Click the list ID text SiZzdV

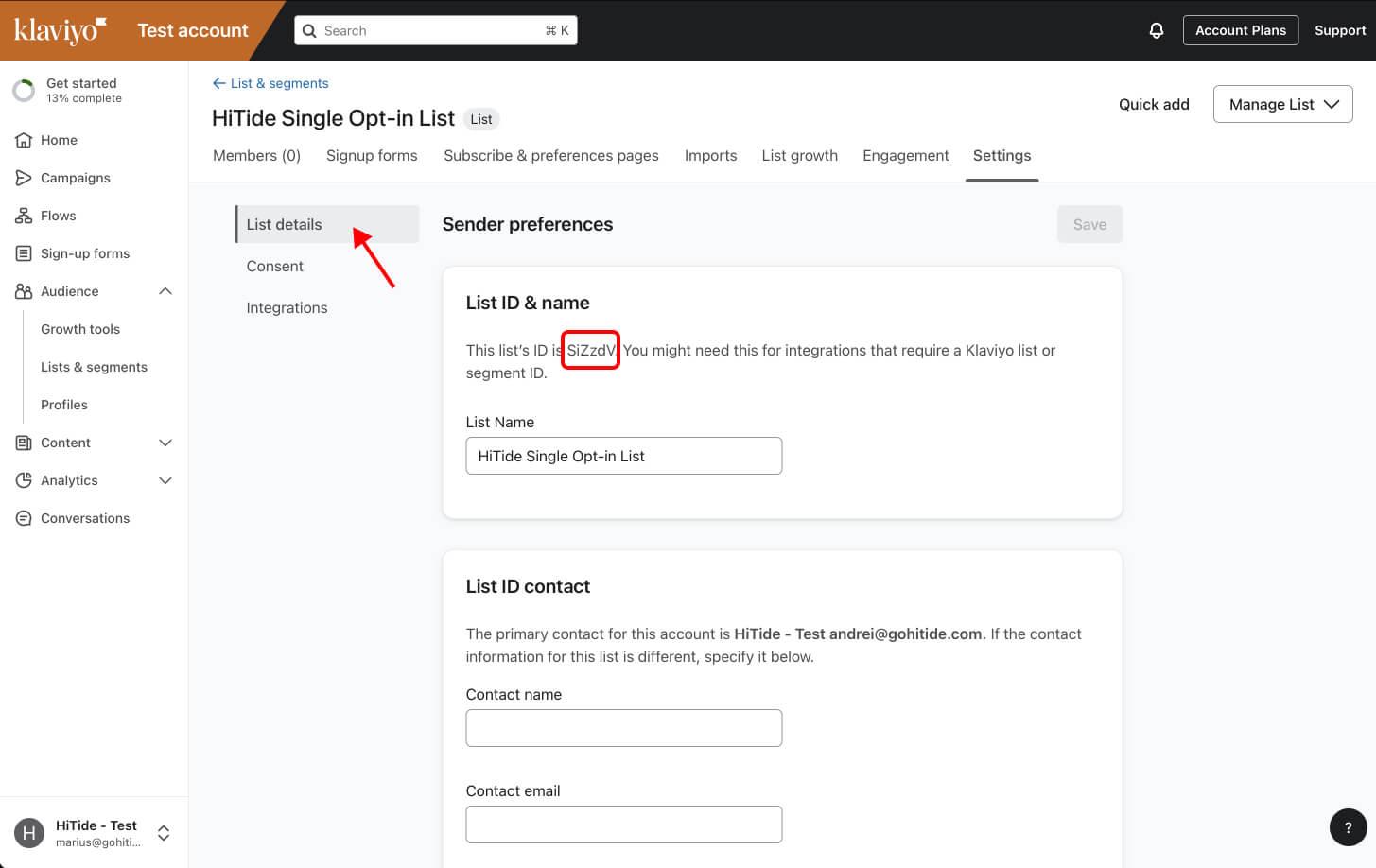pyautogui.click(x=591, y=350)
